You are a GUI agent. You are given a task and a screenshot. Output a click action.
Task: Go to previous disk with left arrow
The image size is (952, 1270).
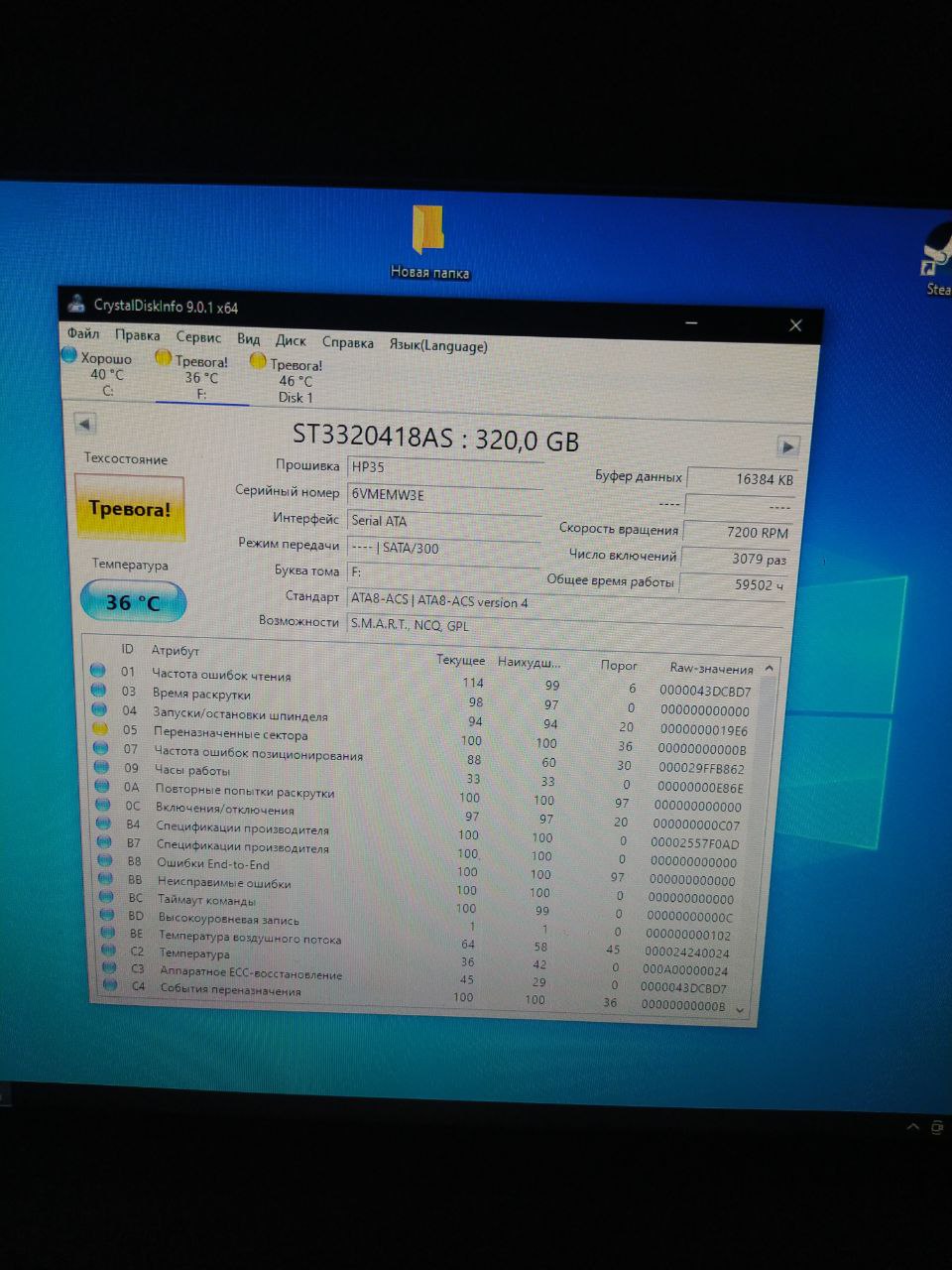point(85,425)
